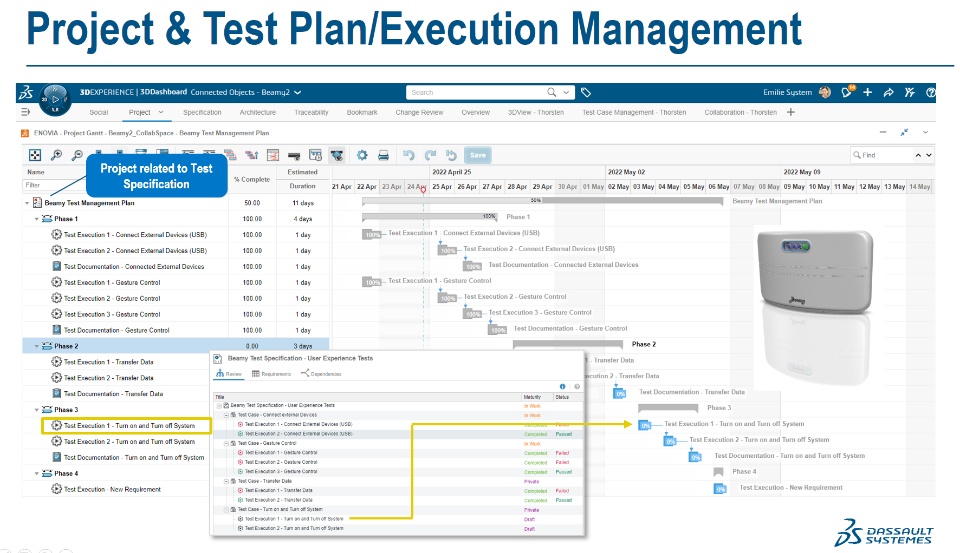This screenshot has width=960, height=553.
Task: Click the critical path grid icon
Action: (x=273, y=155)
